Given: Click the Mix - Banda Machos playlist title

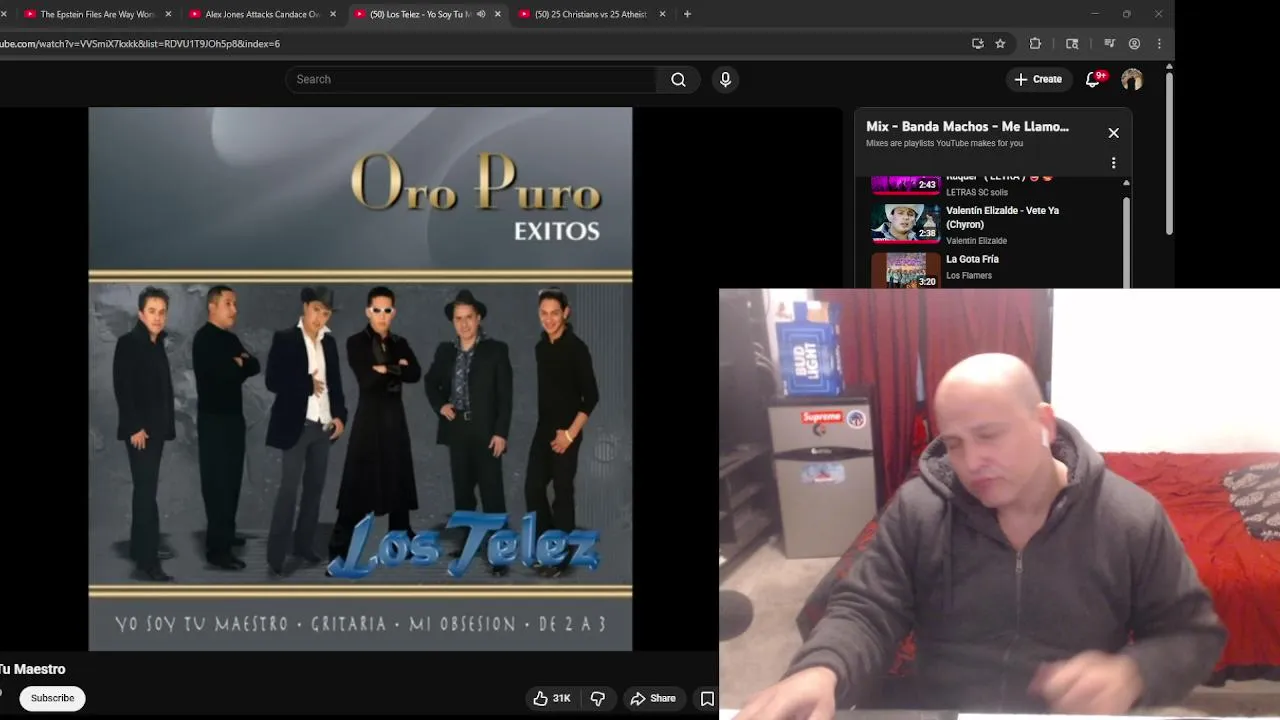Looking at the screenshot, I should [967, 127].
